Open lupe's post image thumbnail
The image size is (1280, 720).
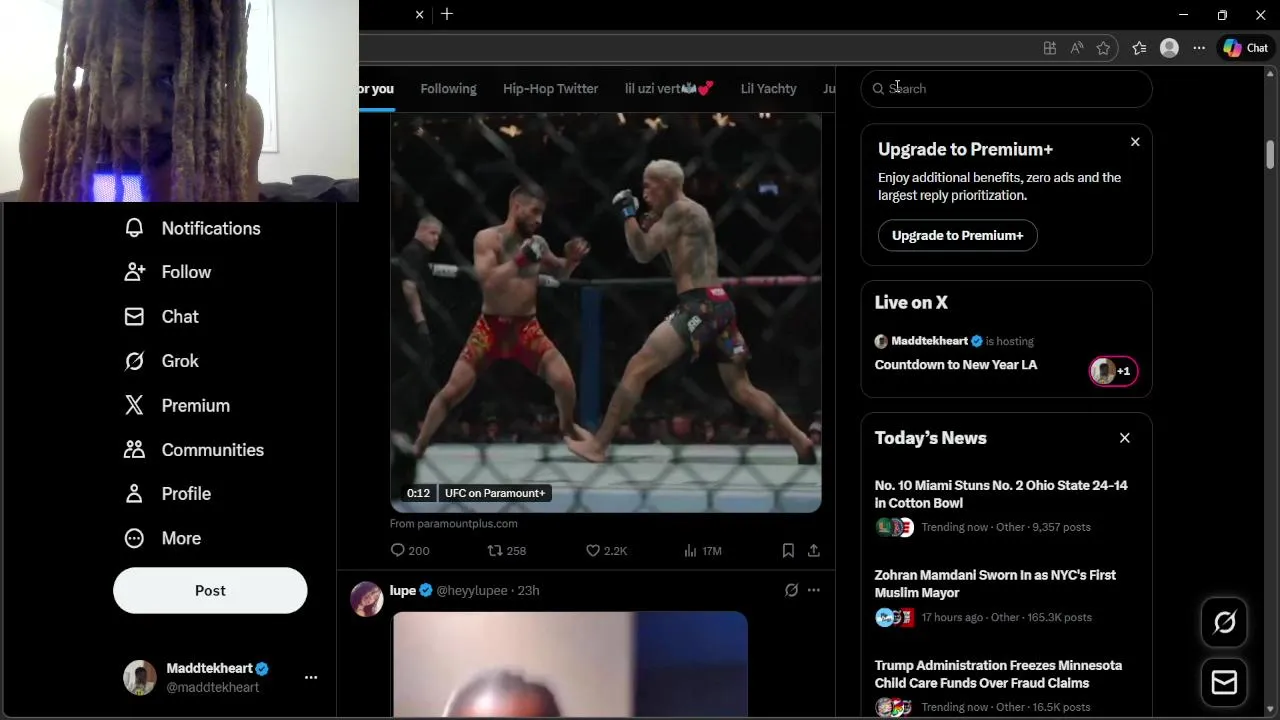(x=570, y=664)
